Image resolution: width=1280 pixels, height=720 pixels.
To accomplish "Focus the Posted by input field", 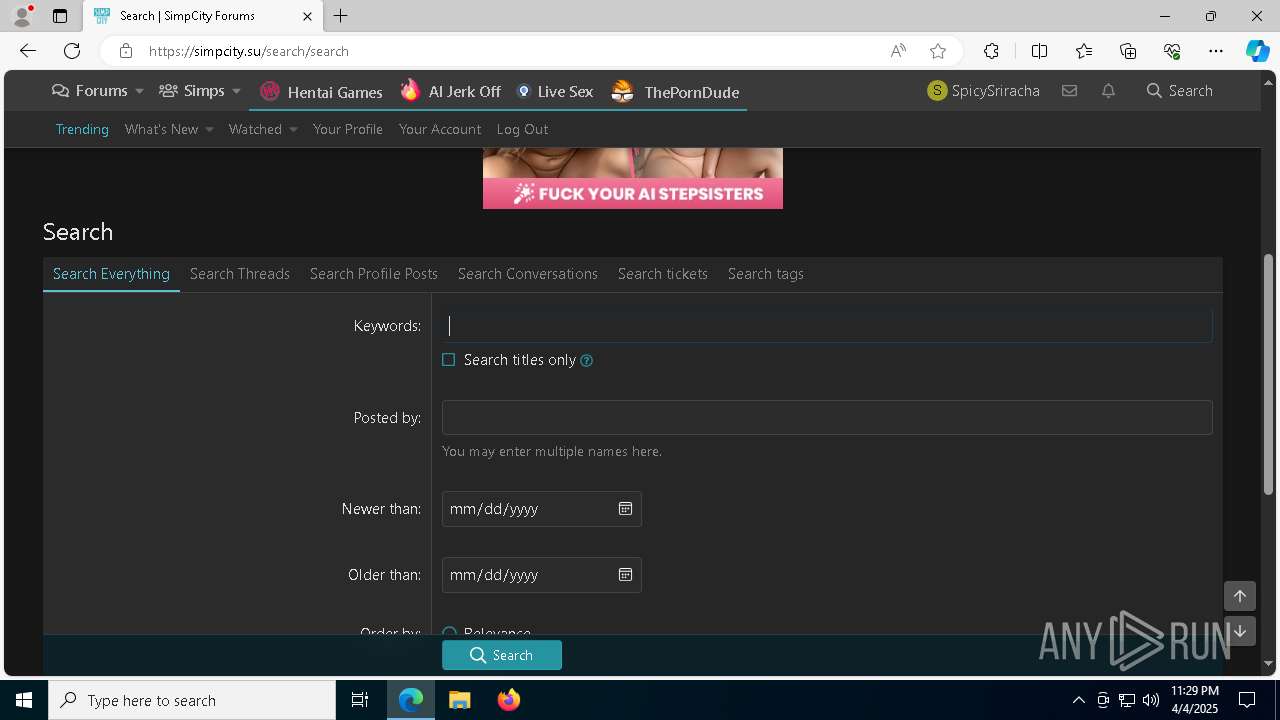I will 827,418.
